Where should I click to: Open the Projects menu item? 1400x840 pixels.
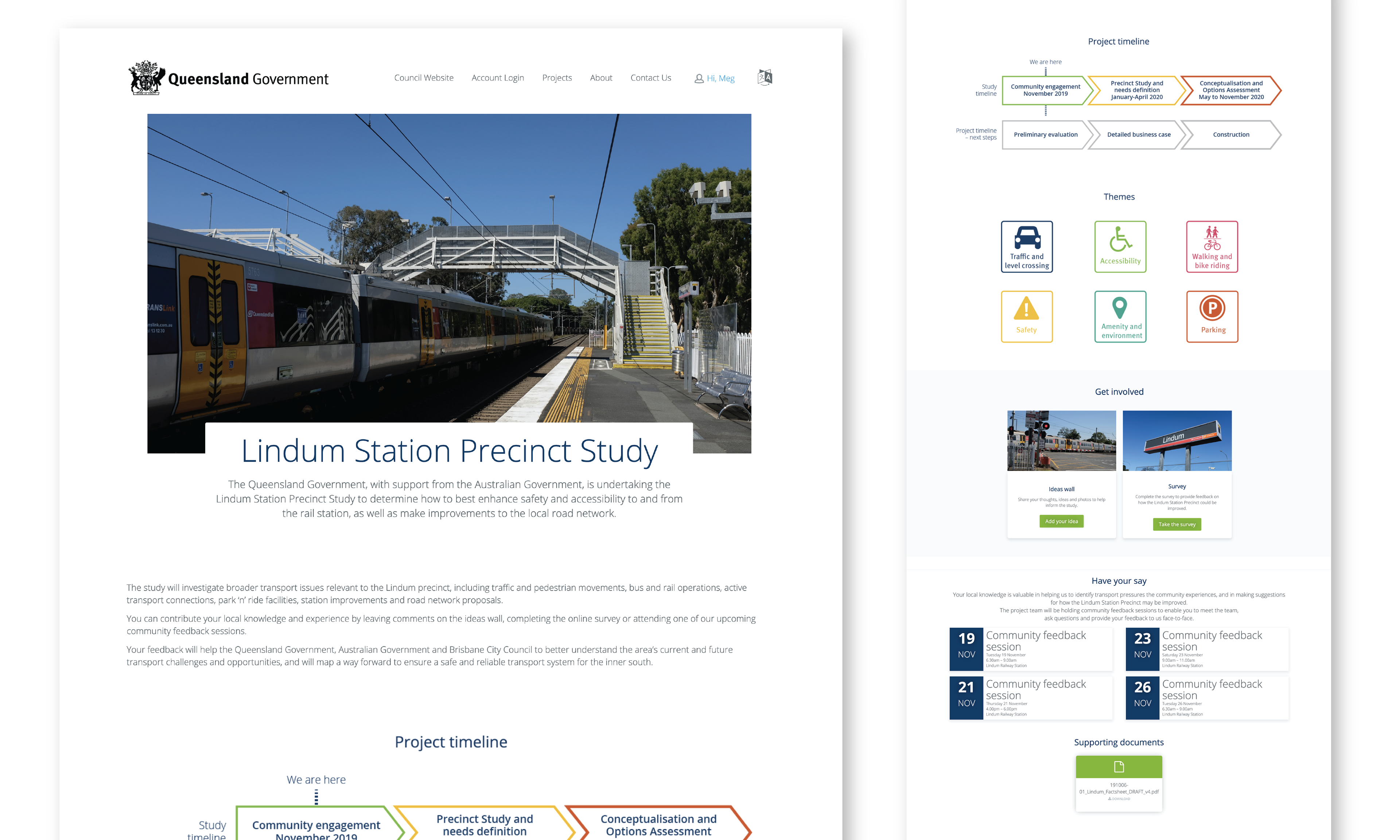coord(557,78)
